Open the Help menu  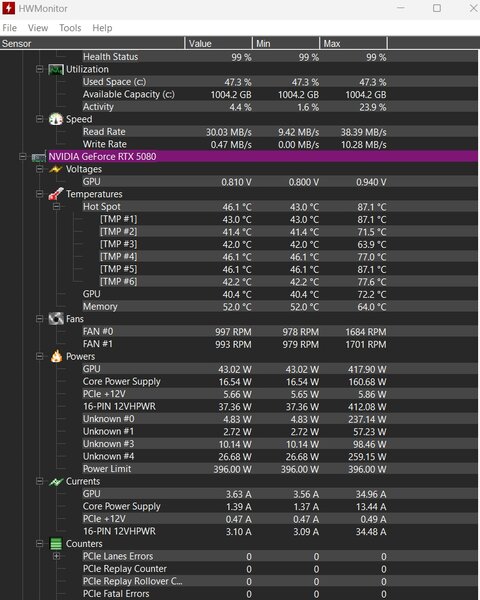[x=102, y=28]
